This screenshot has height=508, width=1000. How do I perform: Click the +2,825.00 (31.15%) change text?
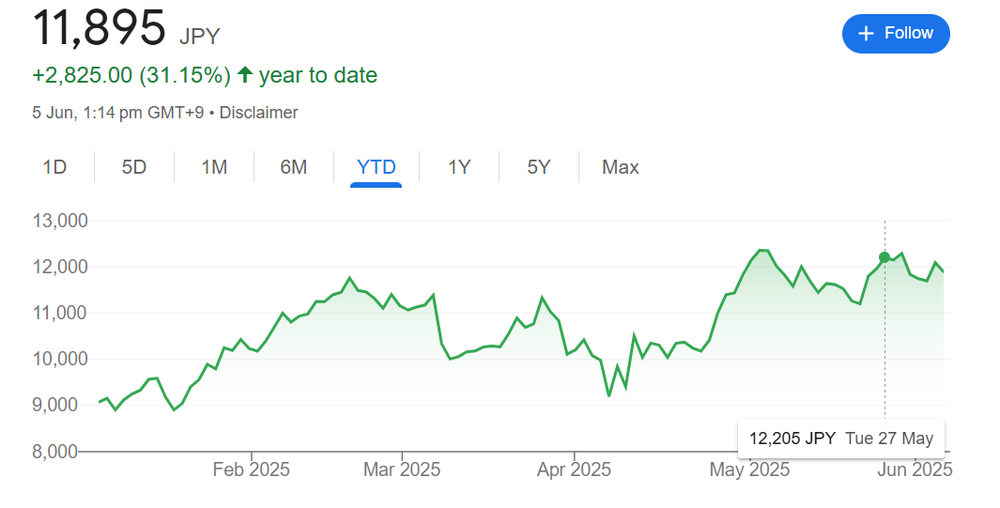click(132, 75)
